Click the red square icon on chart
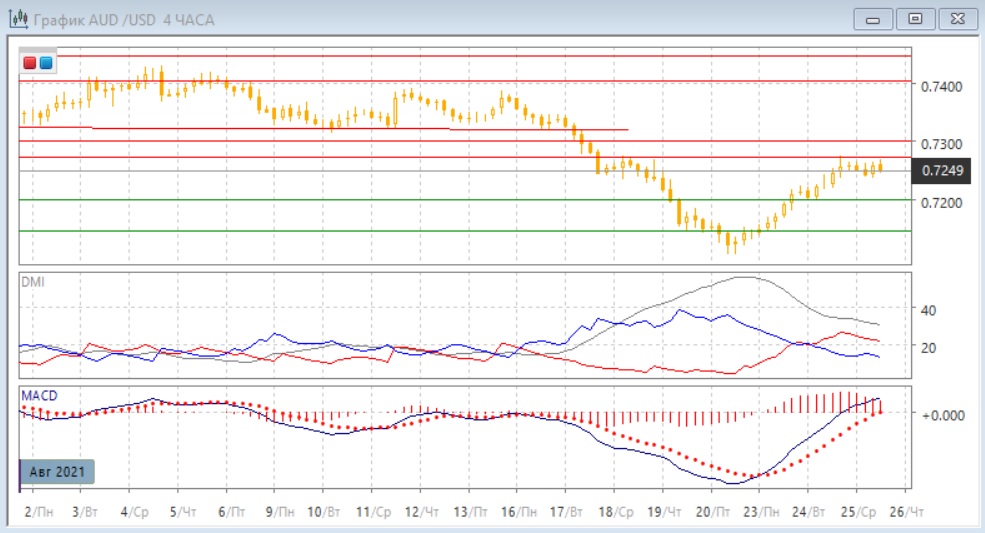 (x=30, y=63)
